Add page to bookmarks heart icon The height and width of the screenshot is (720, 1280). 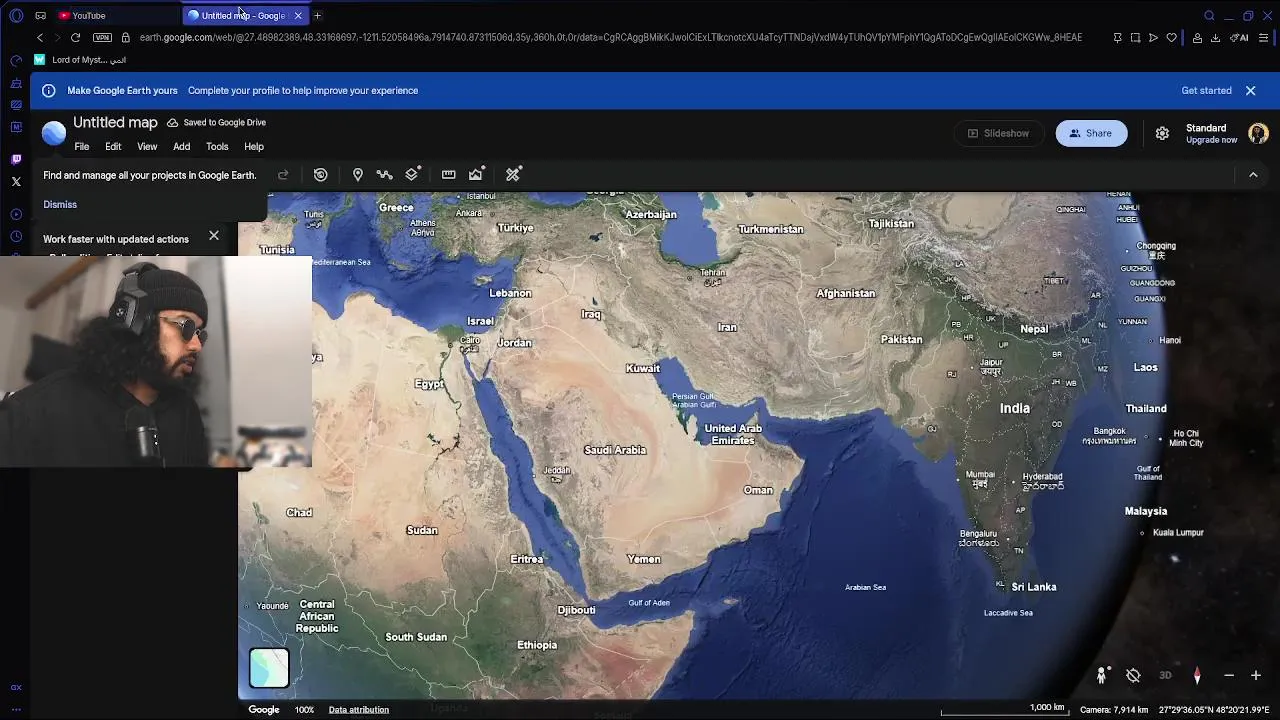pyautogui.click(x=1171, y=37)
